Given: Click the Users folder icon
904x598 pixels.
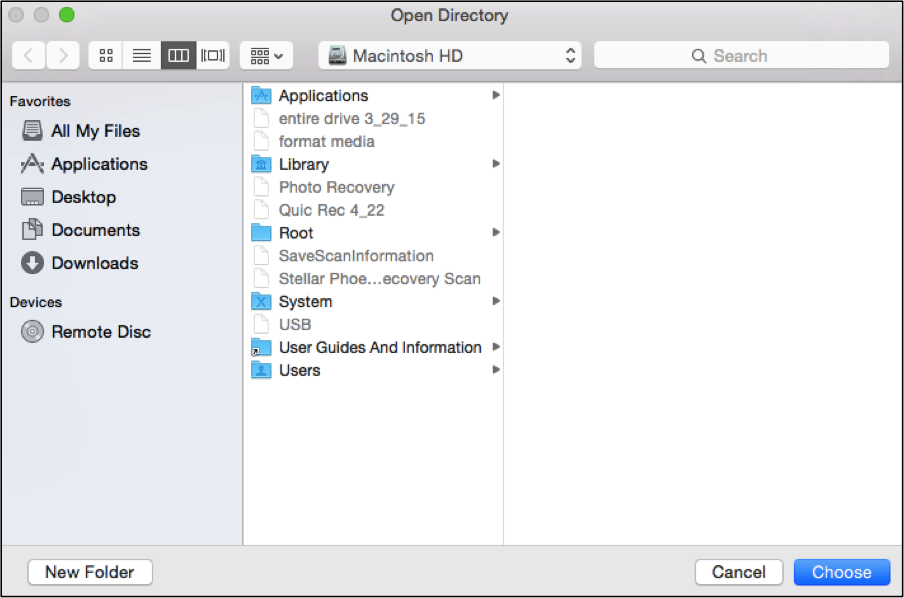Looking at the screenshot, I should click(x=261, y=370).
